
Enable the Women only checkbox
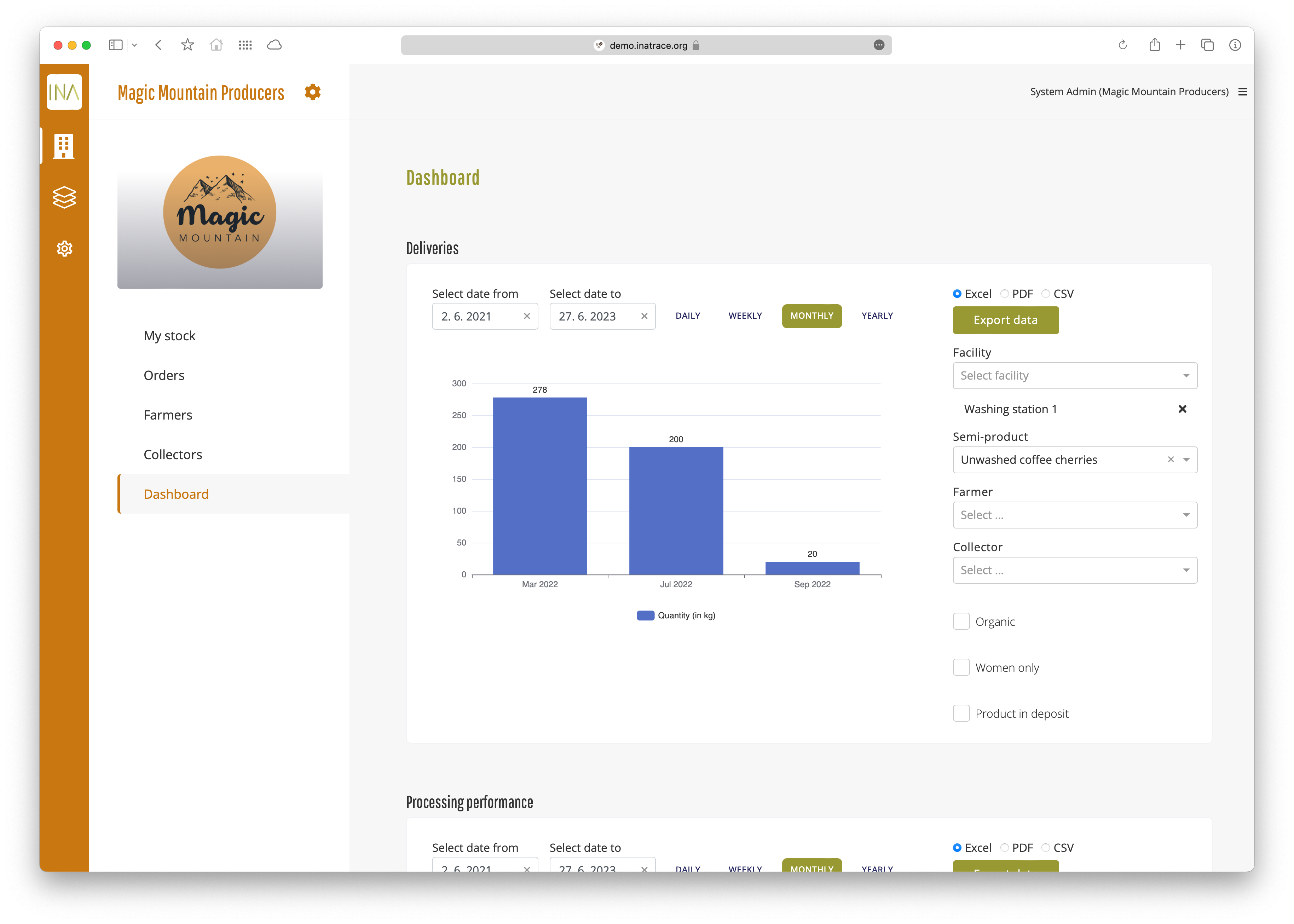pos(961,668)
